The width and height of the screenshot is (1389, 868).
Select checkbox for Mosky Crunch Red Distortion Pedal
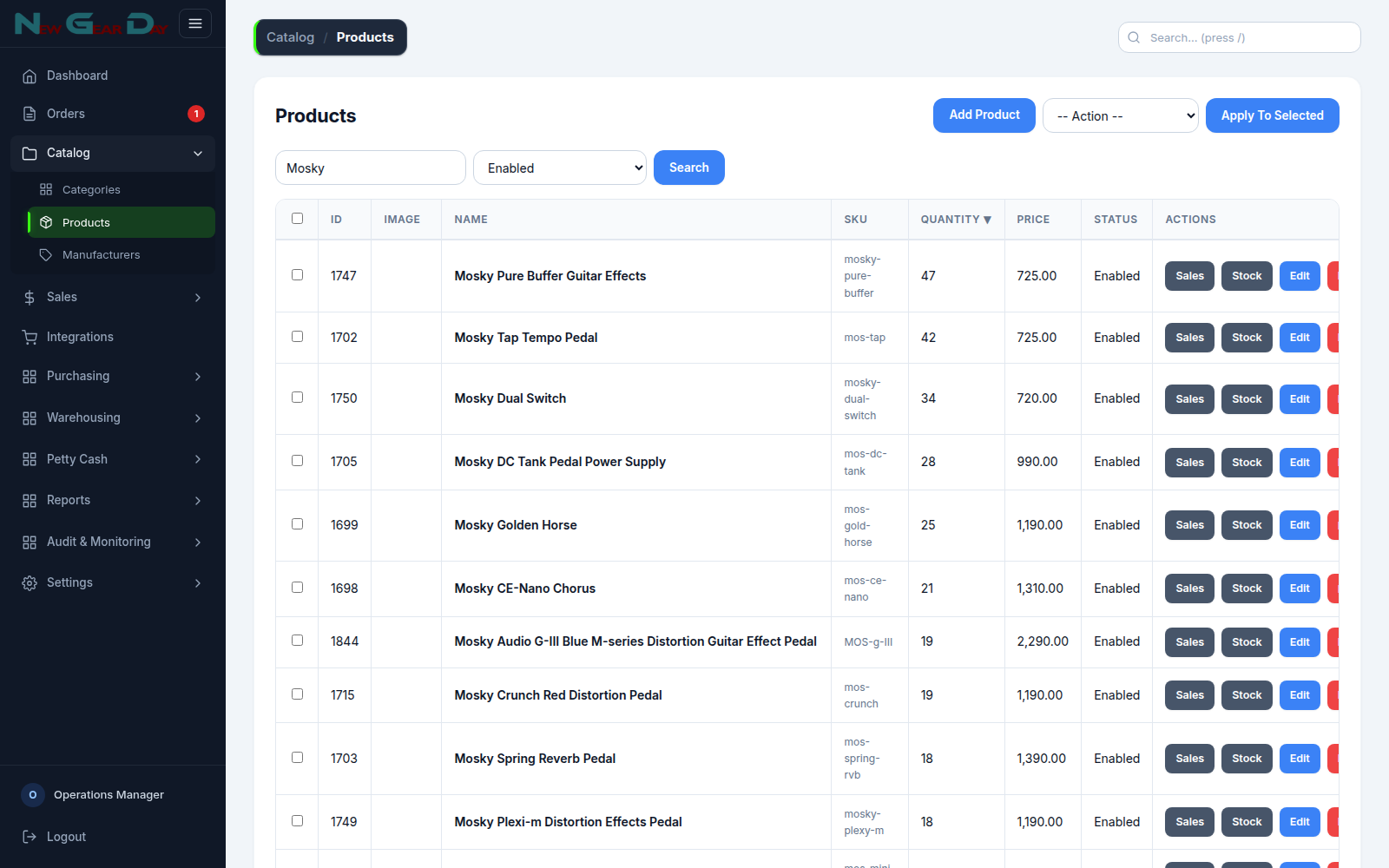[x=297, y=694]
